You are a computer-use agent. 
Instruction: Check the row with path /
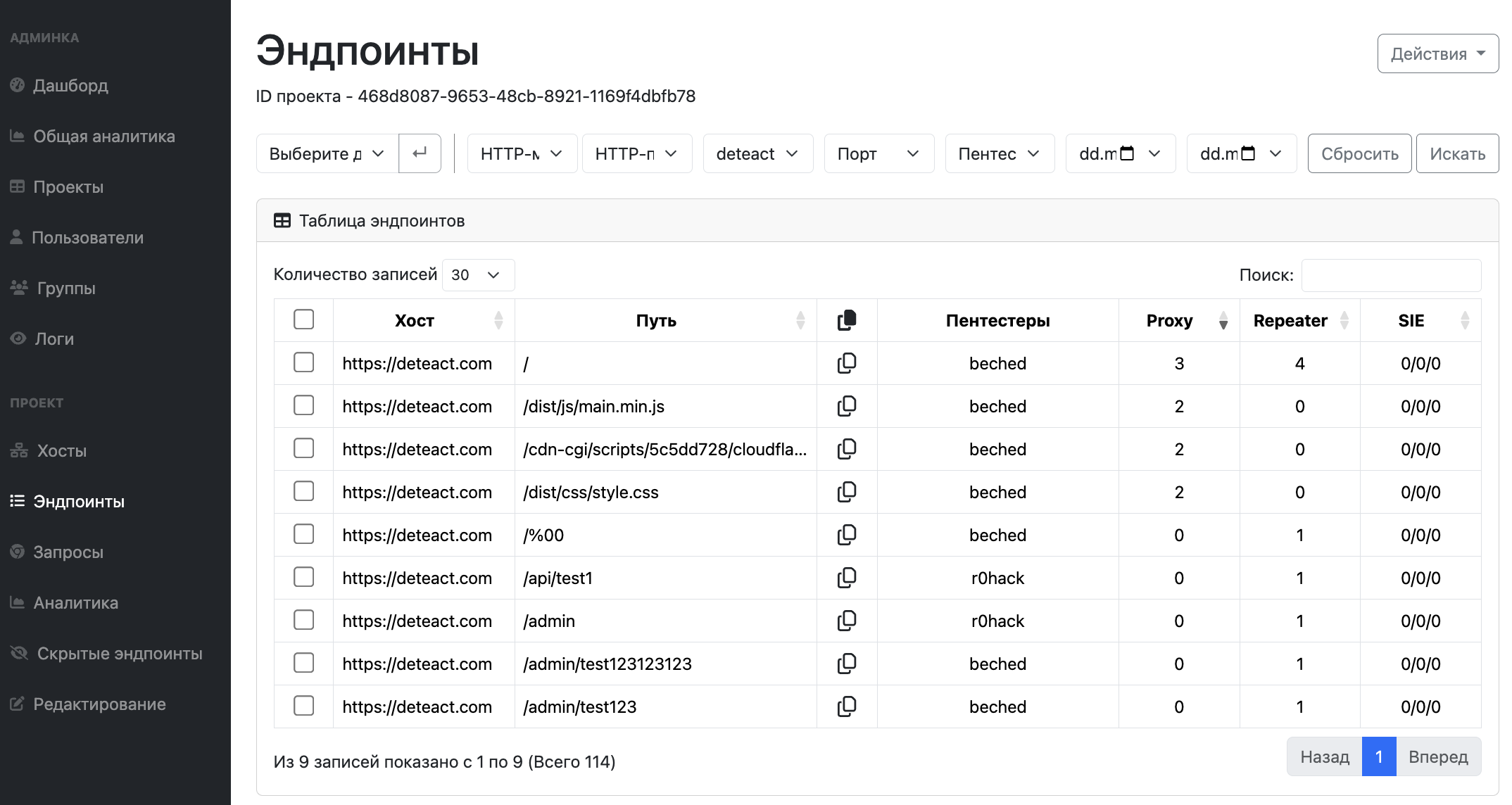(x=303, y=362)
